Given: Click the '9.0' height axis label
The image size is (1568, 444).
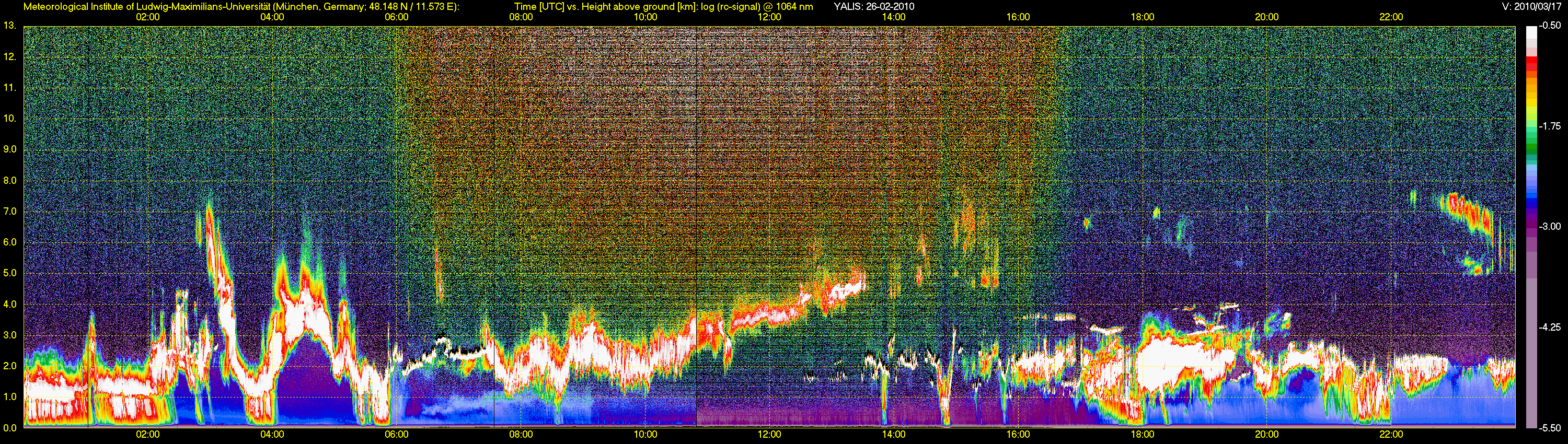Looking at the screenshot, I should pos(9,149).
